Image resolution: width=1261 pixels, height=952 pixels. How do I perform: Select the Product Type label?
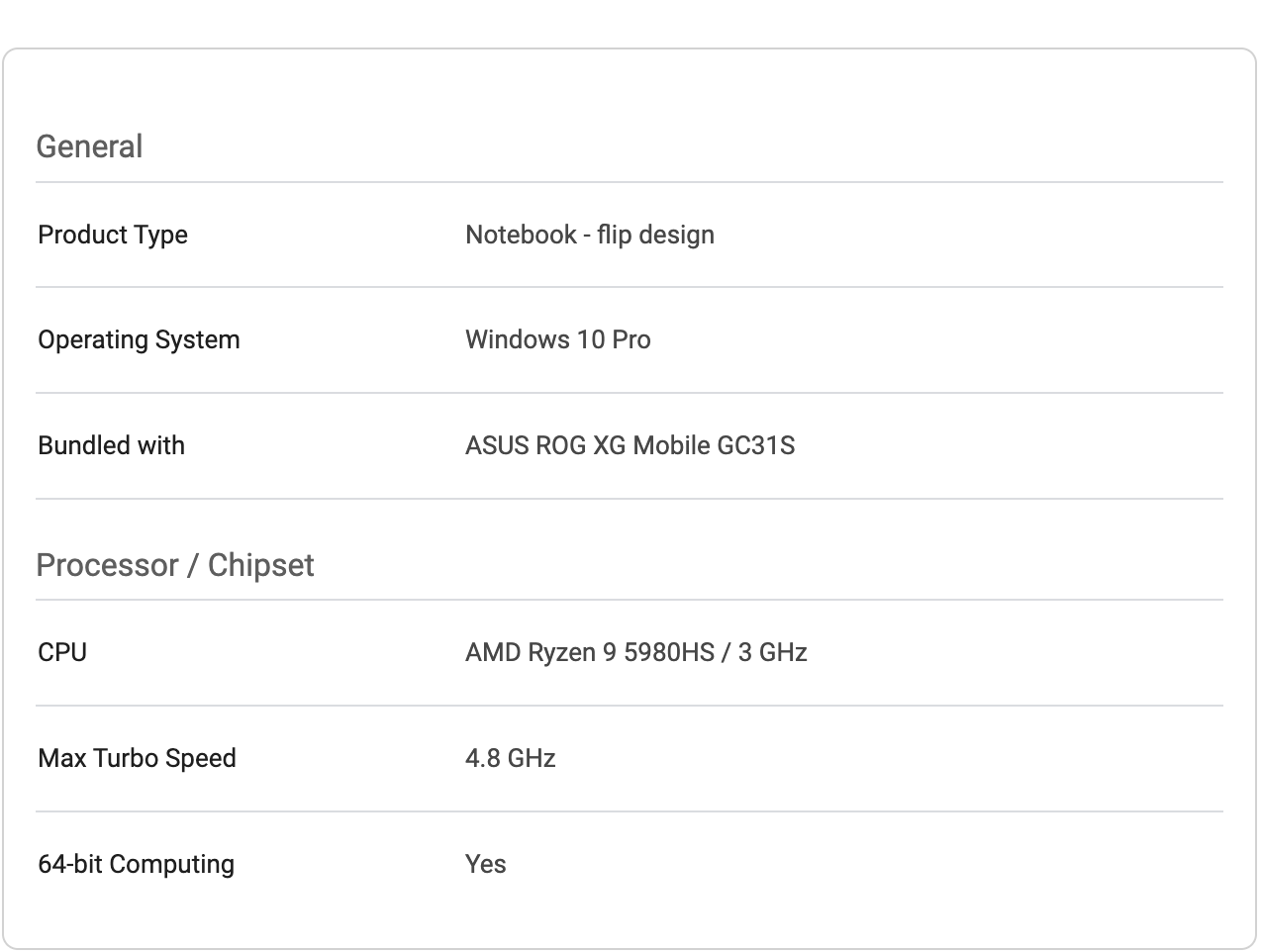pyautogui.click(x=113, y=235)
